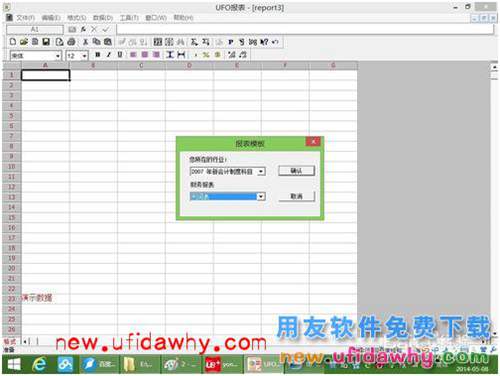
Task: Open print preview from the toolbar
Action: pos(59,42)
